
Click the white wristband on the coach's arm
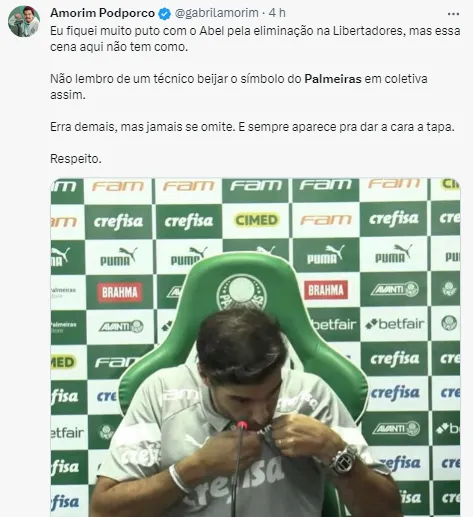(178, 478)
